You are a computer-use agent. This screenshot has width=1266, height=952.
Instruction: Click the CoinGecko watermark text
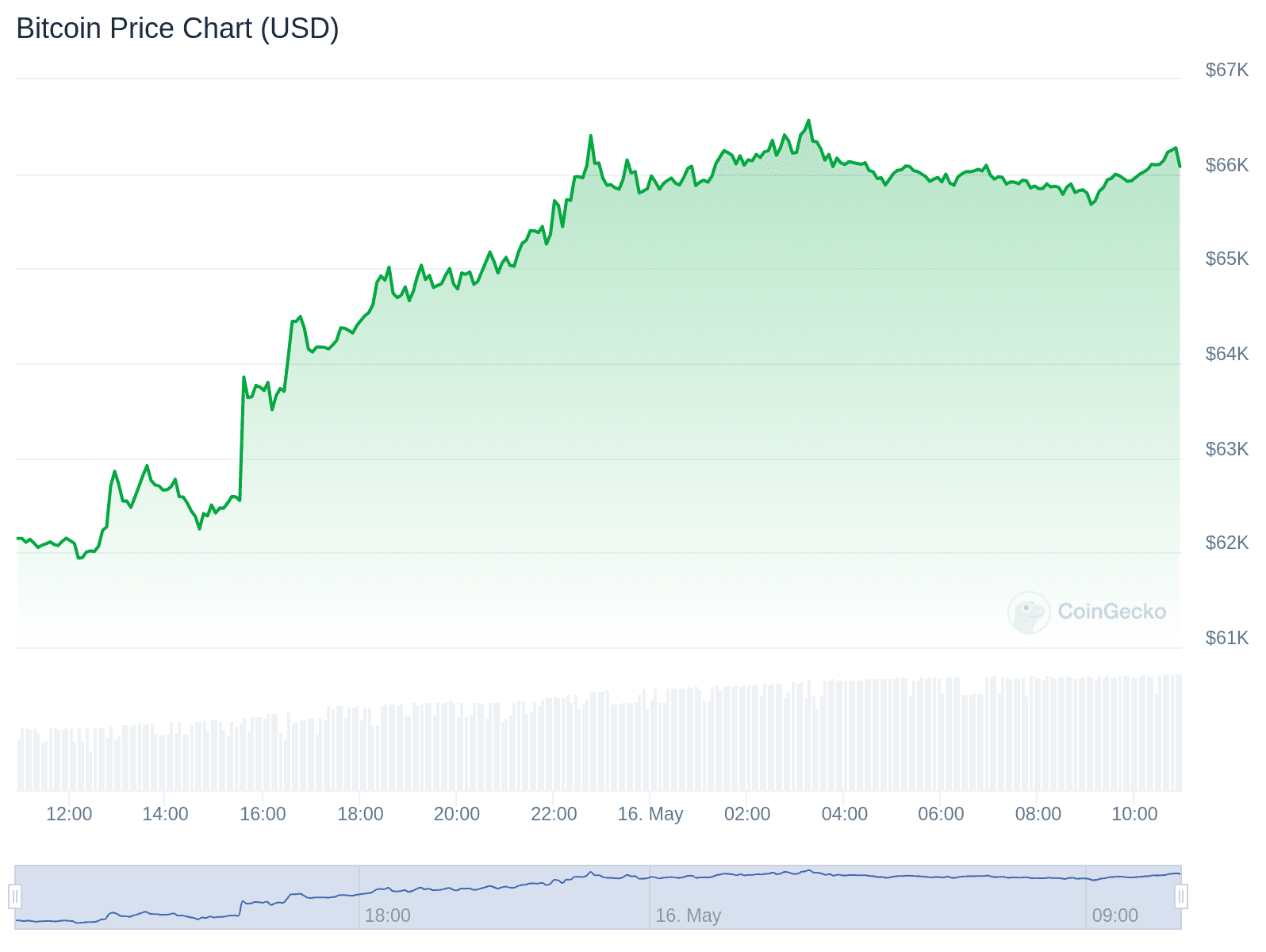(1111, 612)
